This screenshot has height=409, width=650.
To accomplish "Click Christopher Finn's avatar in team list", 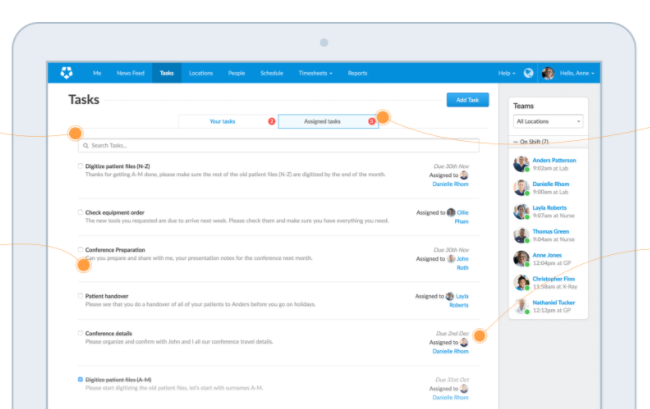I will coord(521,283).
